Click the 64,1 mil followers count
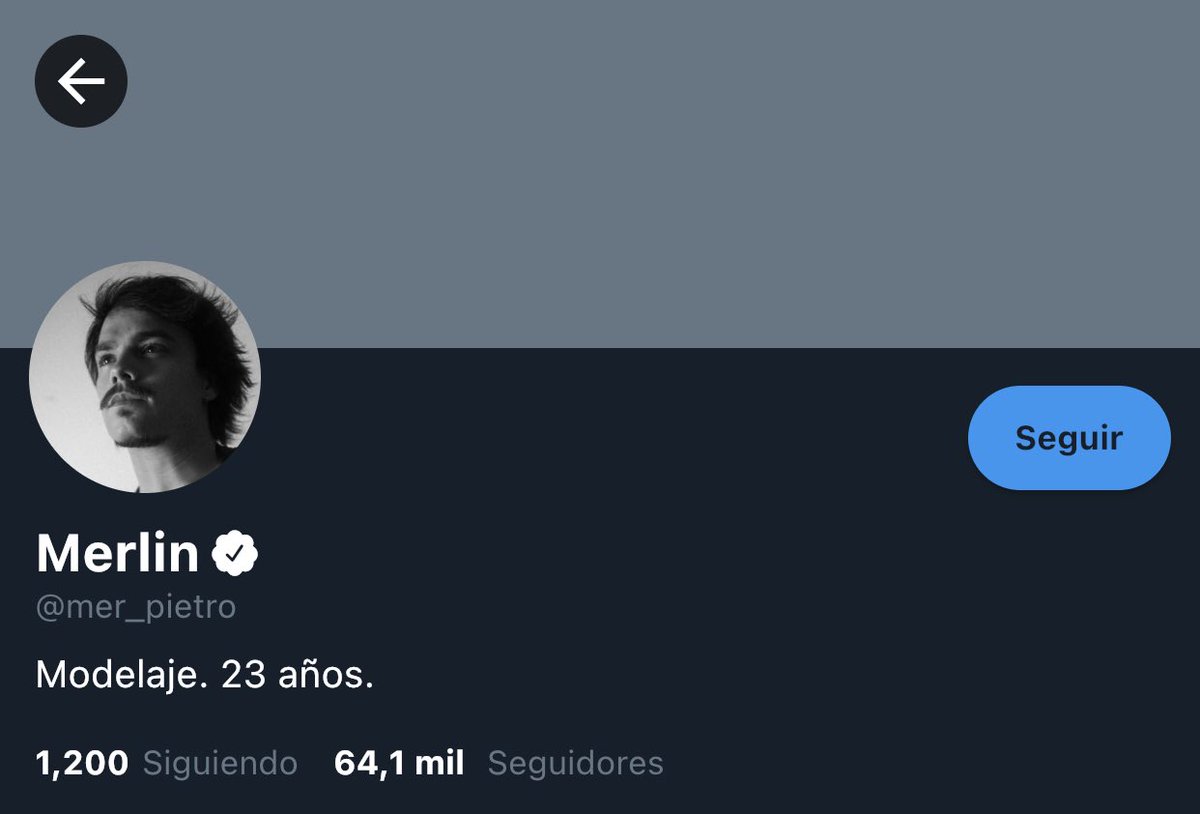Screen dimensions: 1200x814 click(x=399, y=764)
